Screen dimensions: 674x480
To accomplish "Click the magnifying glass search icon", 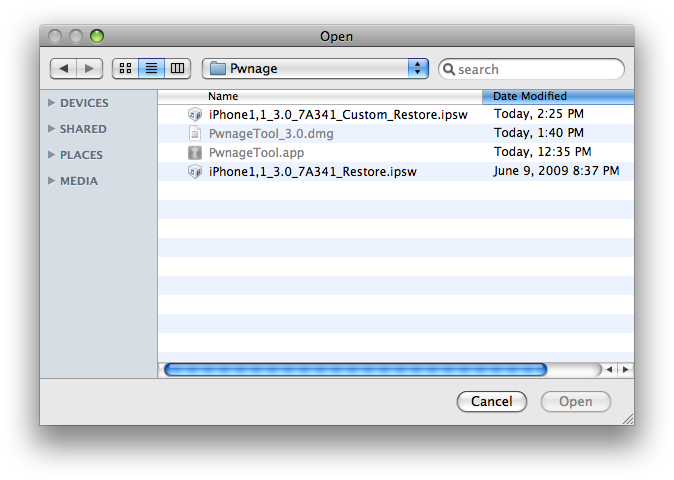I will 449,69.
